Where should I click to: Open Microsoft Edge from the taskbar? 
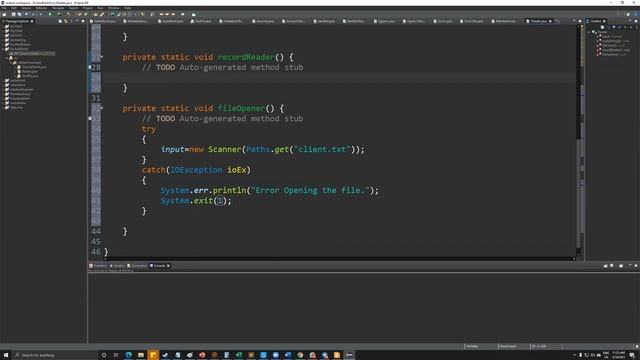(129, 355)
